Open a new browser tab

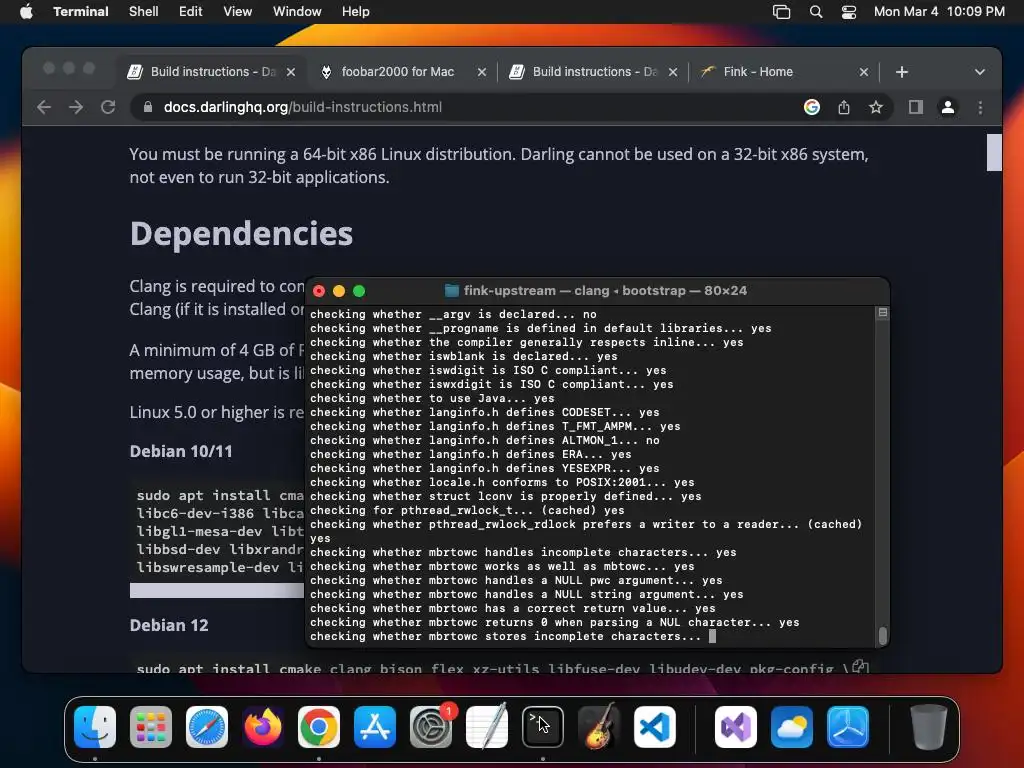(x=902, y=72)
